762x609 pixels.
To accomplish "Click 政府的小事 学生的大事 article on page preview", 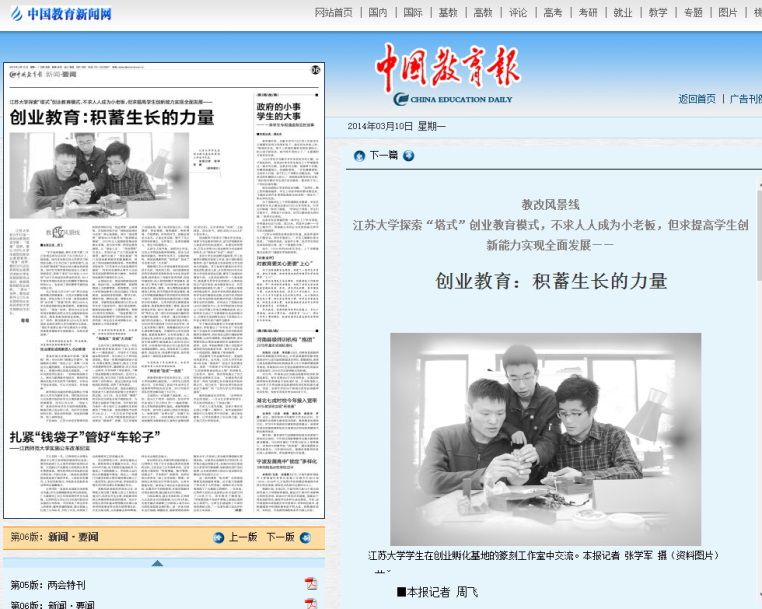I will [x=283, y=111].
